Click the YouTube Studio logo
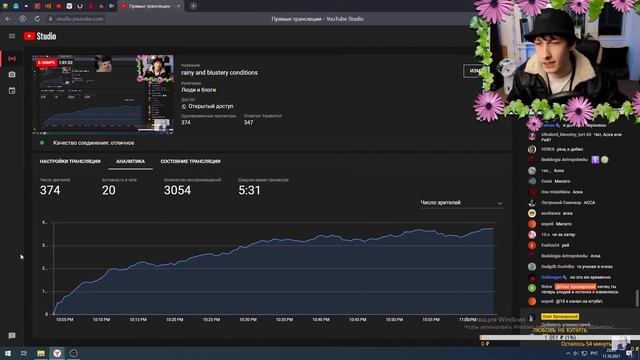The width and height of the screenshot is (640, 360). (40, 36)
